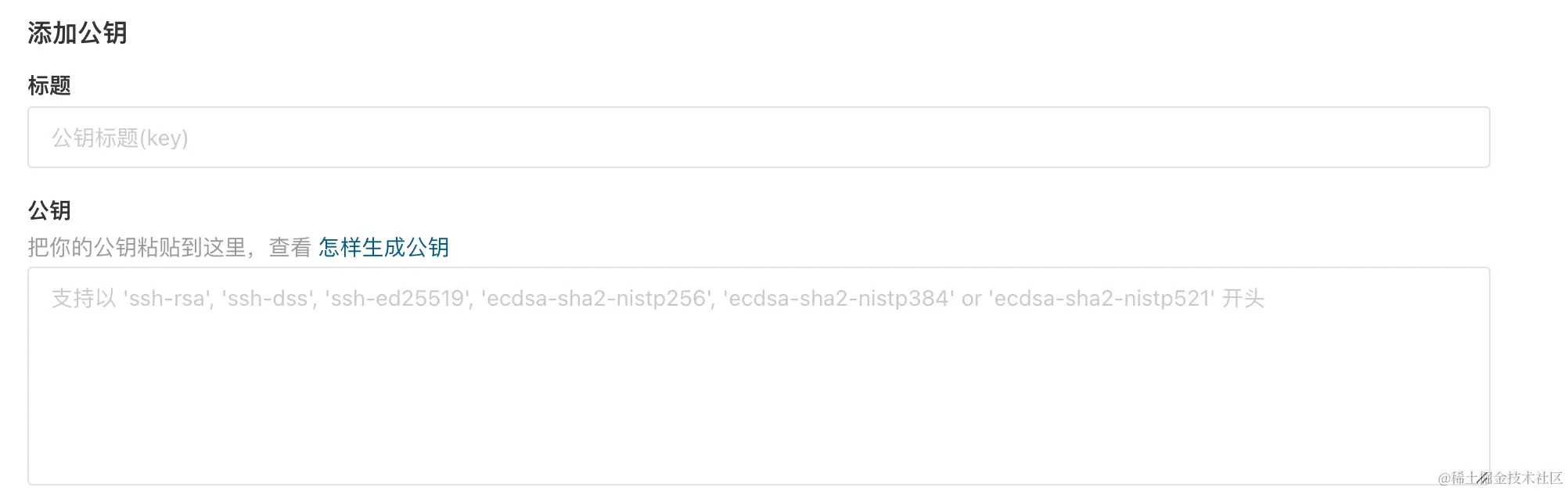Click the 公钥 label above the textarea

49,210
